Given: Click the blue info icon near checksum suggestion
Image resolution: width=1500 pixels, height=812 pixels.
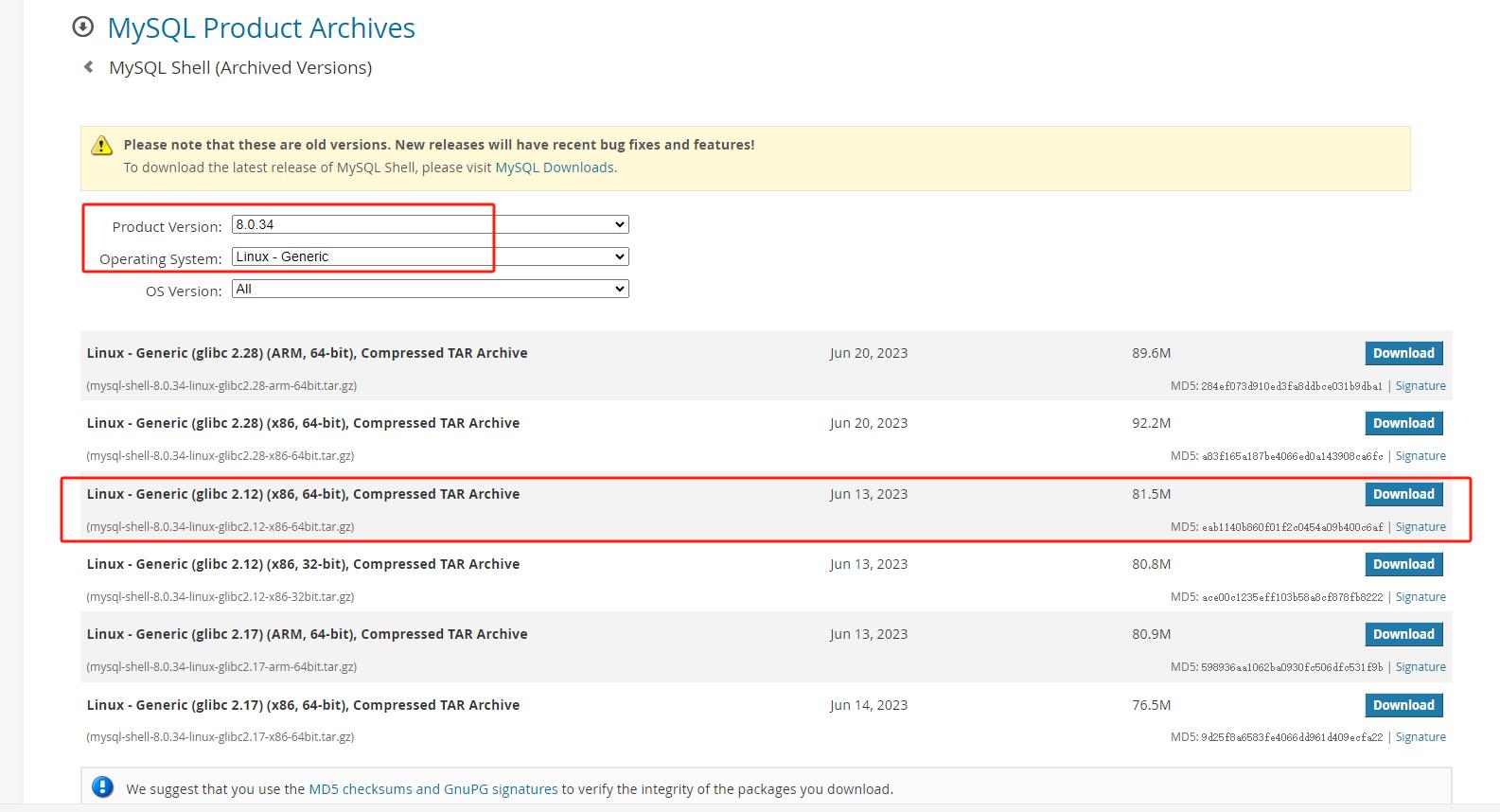Looking at the screenshot, I should click(x=102, y=787).
